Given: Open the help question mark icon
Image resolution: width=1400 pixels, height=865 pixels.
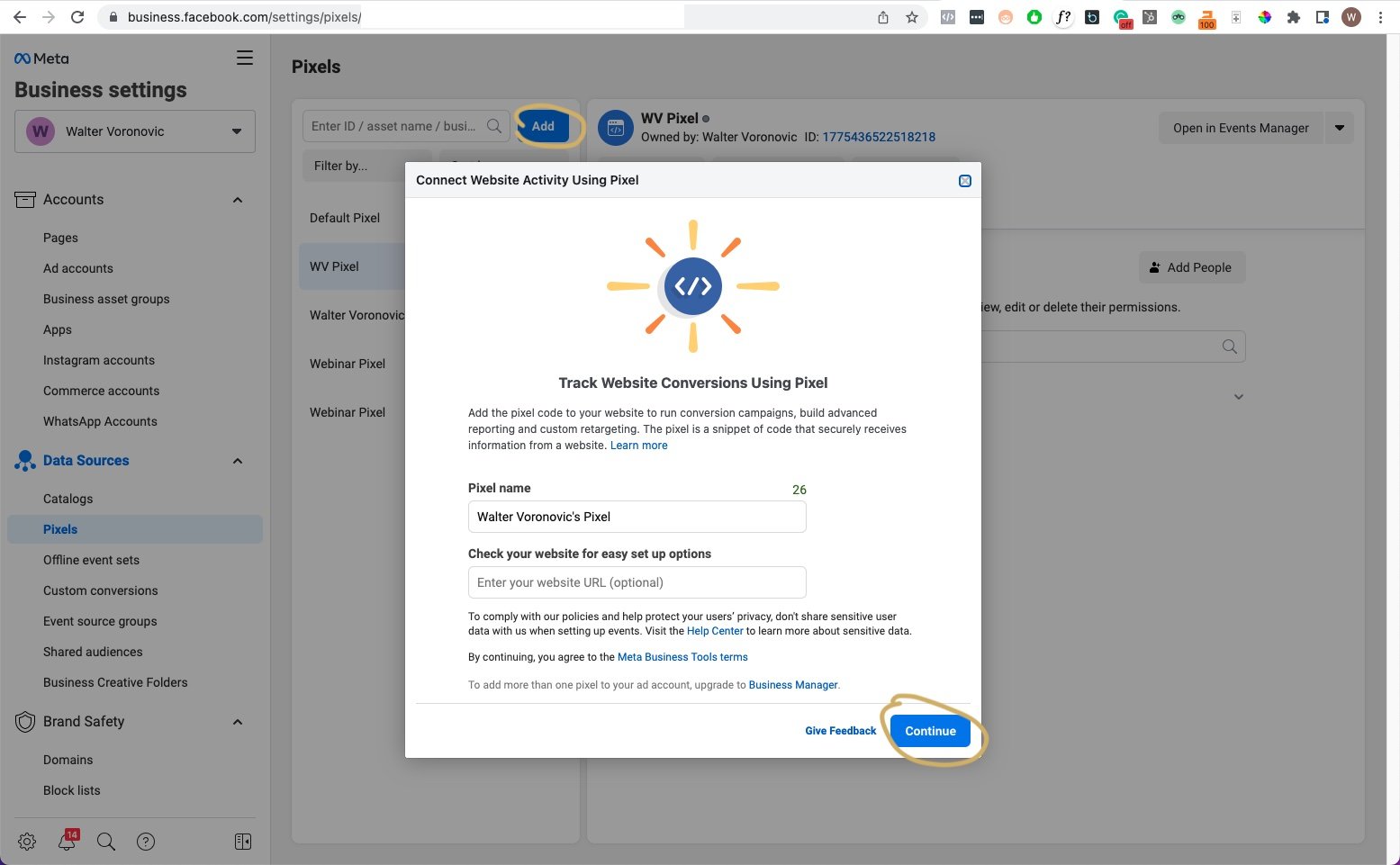Looking at the screenshot, I should pos(146,842).
